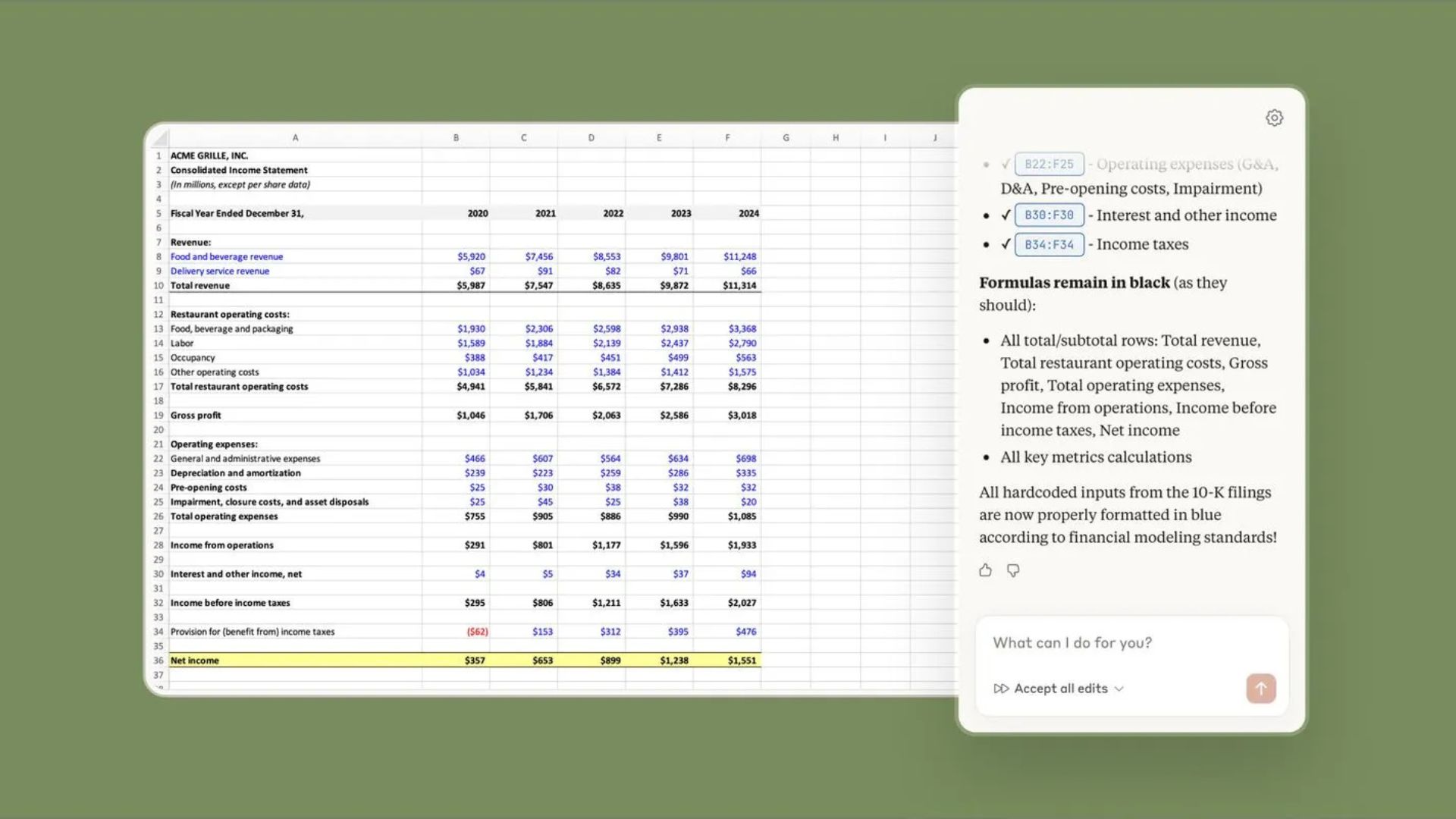Select column H header

(835, 138)
